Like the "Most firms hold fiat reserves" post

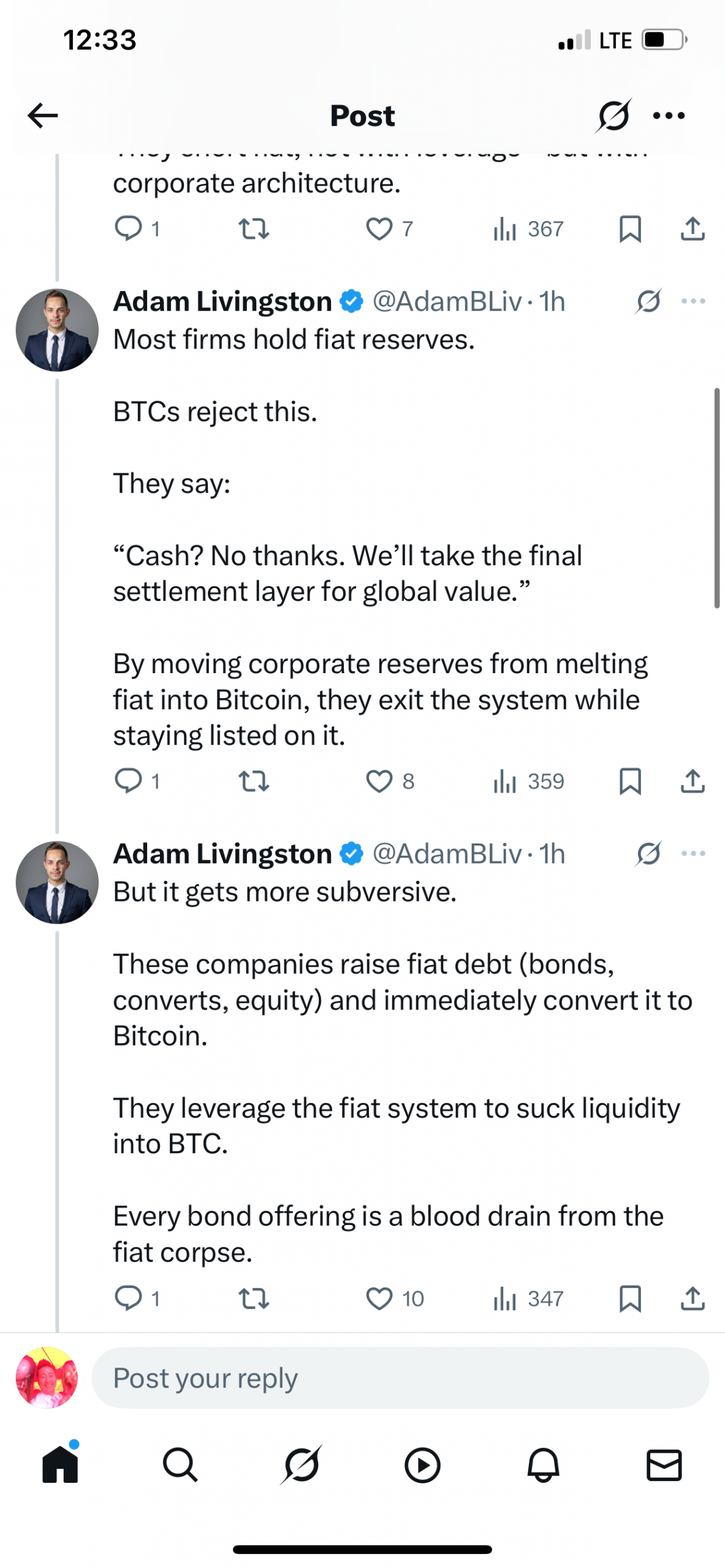(379, 781)
